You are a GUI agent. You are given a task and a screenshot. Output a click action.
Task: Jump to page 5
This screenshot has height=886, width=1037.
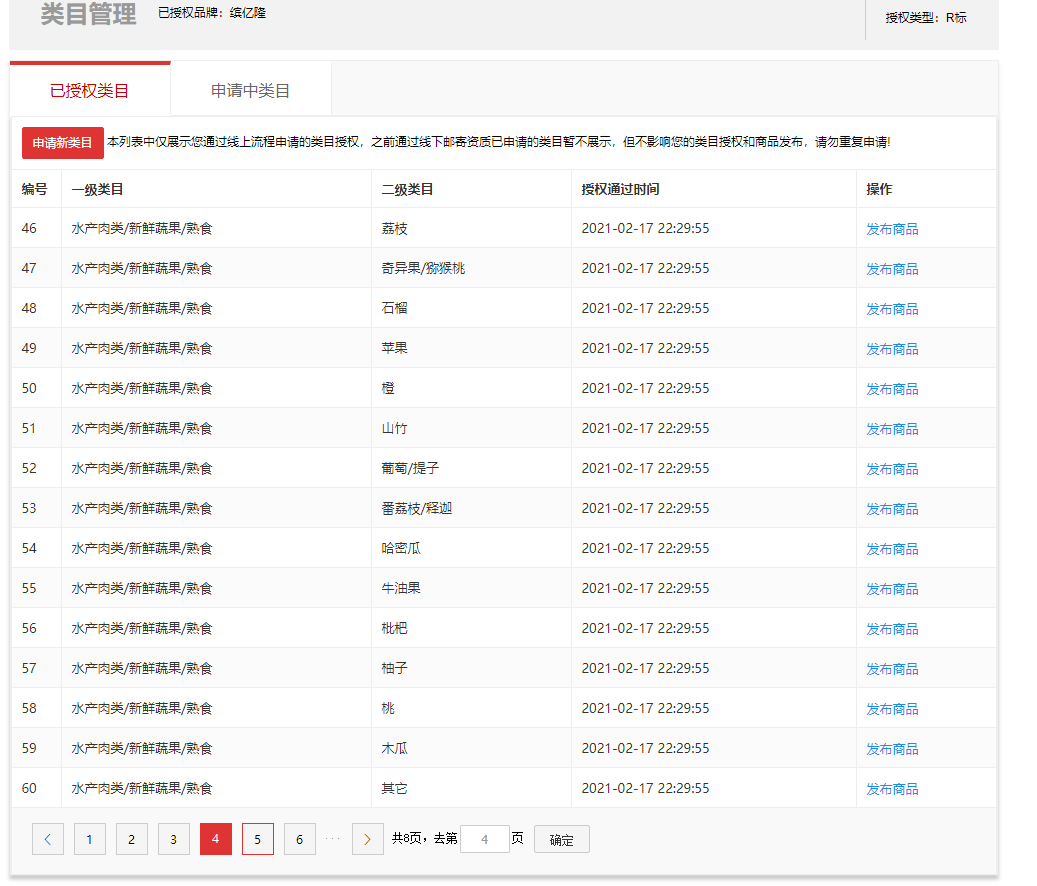pos(258,839)
